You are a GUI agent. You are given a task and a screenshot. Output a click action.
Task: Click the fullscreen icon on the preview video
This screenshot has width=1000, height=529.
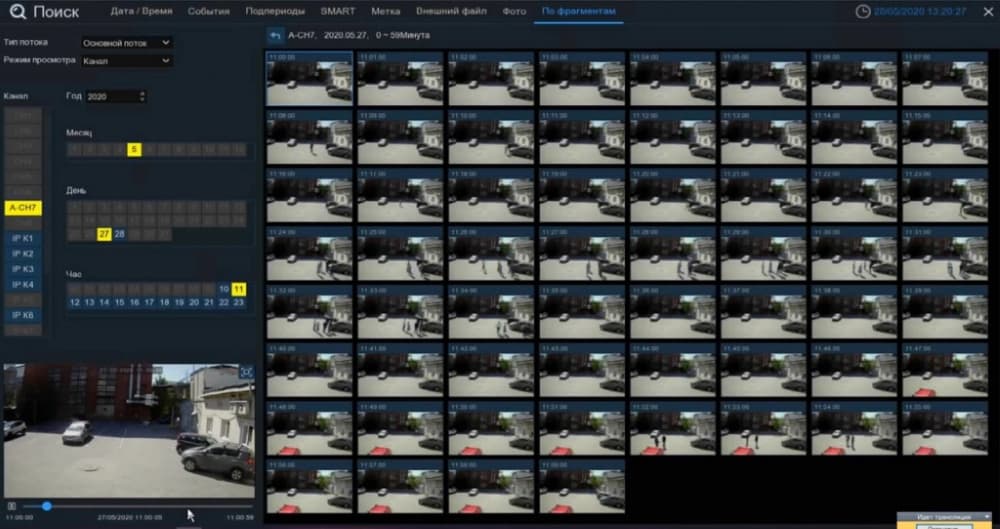click(246, 372)
